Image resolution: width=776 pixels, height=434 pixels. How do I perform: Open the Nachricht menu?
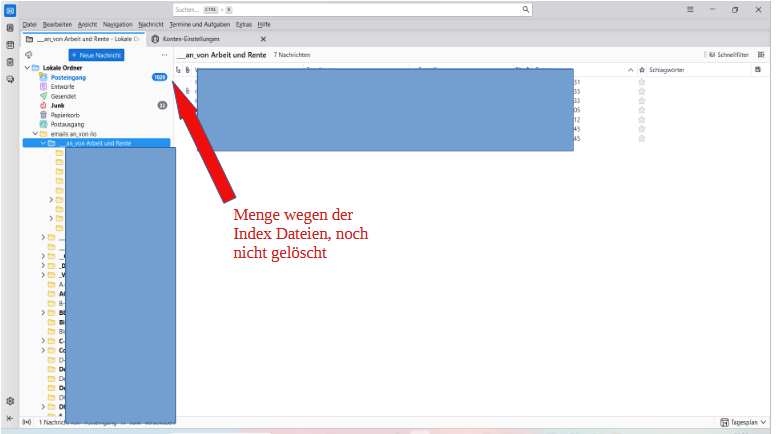click(x=151, y=24)
